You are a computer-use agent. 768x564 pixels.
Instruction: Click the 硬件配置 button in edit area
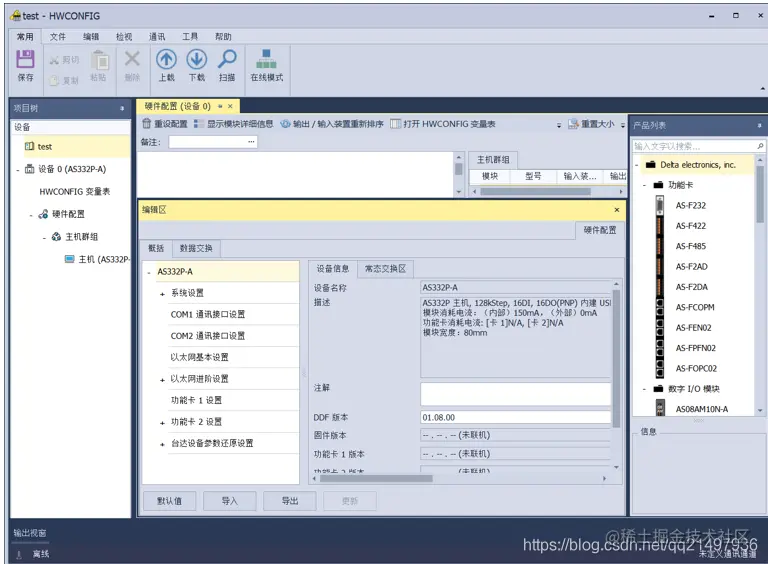pyautogui.click(x=600, y=230)
